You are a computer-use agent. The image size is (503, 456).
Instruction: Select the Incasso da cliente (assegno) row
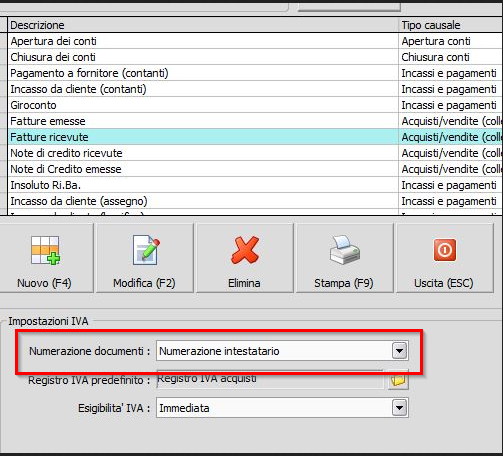255,201
